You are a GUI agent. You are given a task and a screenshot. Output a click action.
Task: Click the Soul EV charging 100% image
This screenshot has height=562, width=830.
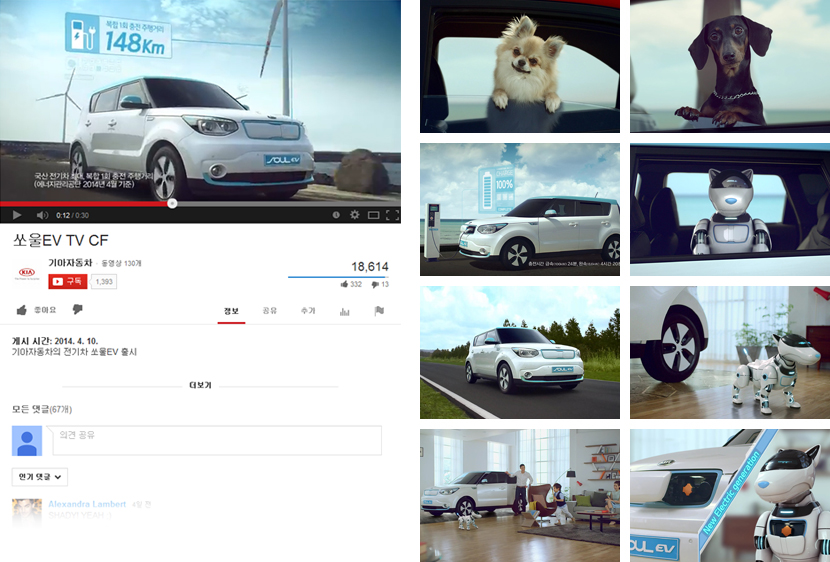[x=520, y=210]
